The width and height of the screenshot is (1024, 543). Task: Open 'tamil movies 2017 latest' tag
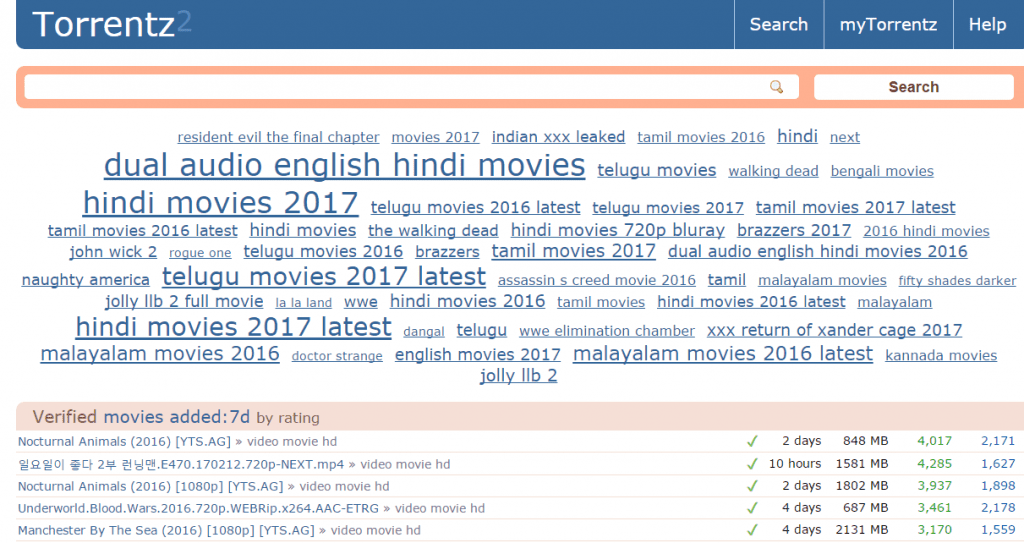[856, 208]
